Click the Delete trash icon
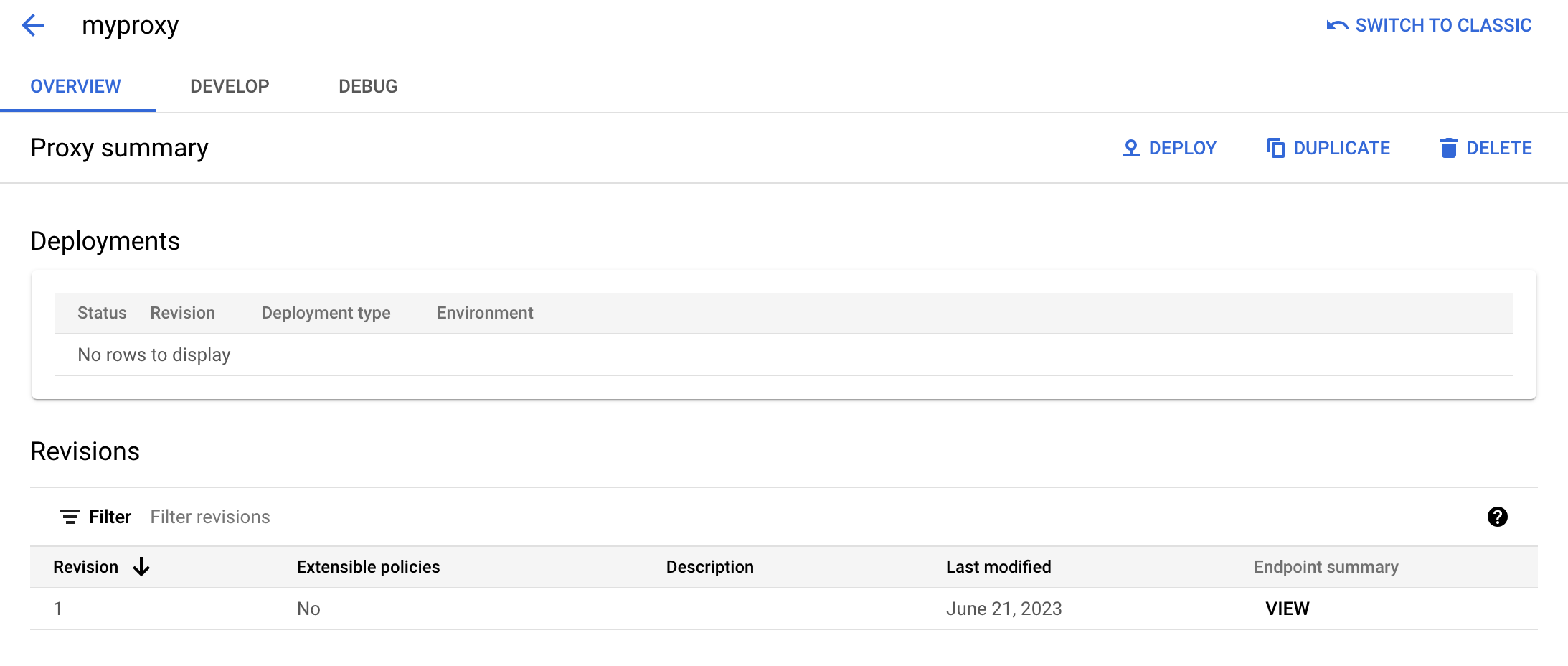Viewport: 1568px width, 666px height. (1450, 147)
